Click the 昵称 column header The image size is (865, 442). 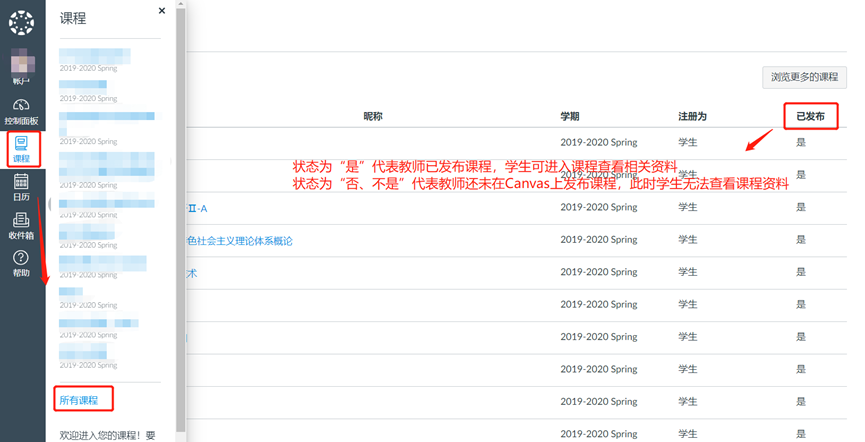(x=372, y=117)
